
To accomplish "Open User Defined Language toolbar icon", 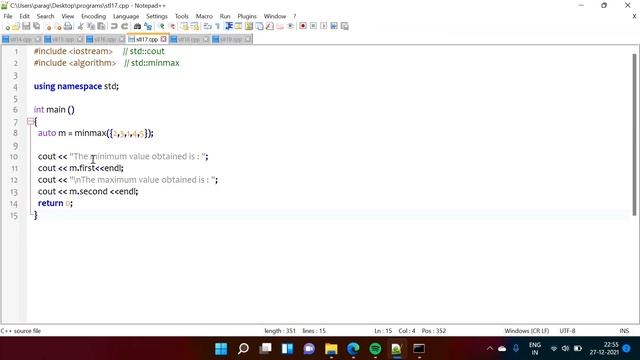I will pos(238,27).
